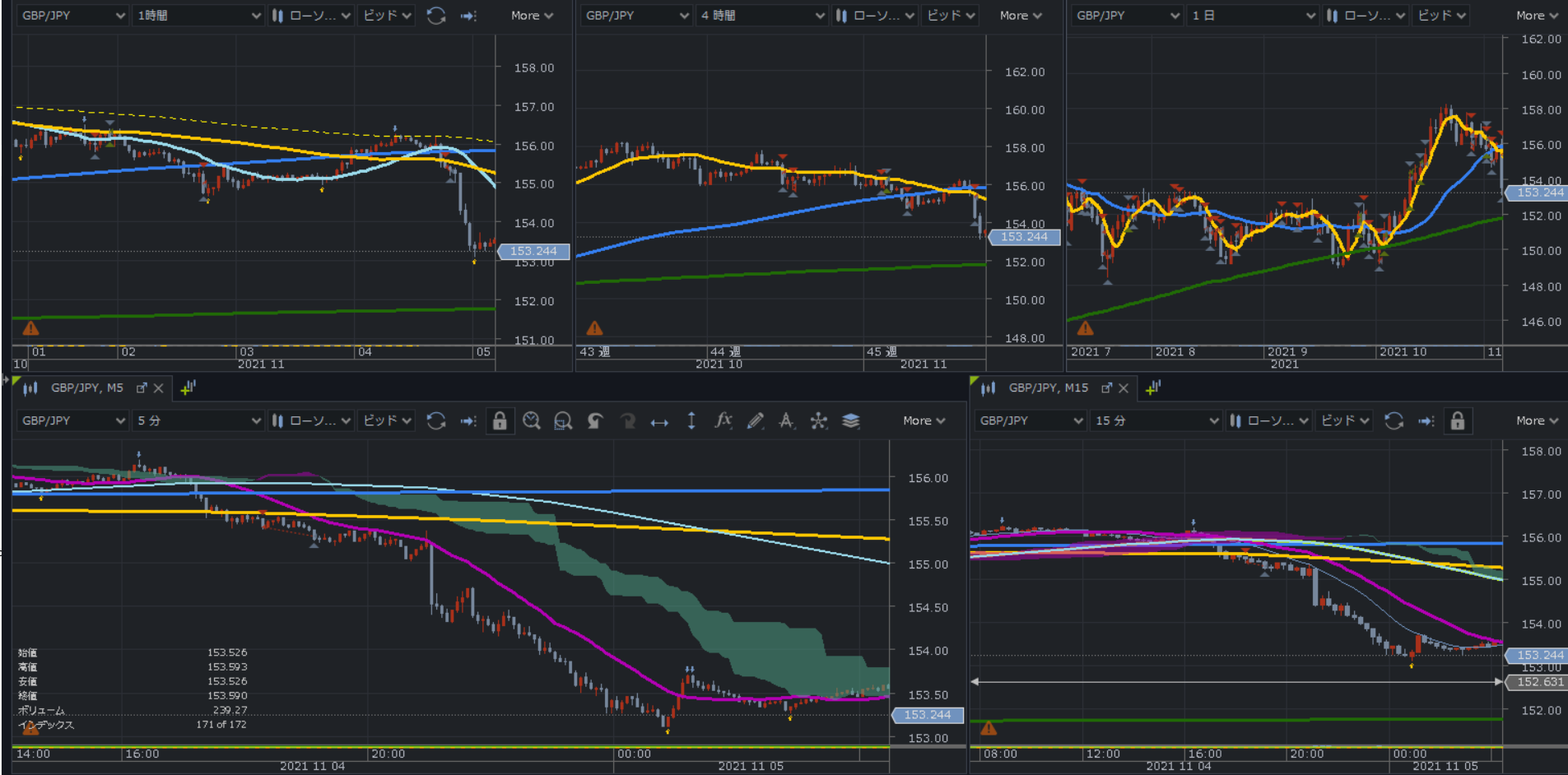Open the 4 時間 timeframe dropdown
Viewport: 1568px width, 775px height.
tap(761, 16)
